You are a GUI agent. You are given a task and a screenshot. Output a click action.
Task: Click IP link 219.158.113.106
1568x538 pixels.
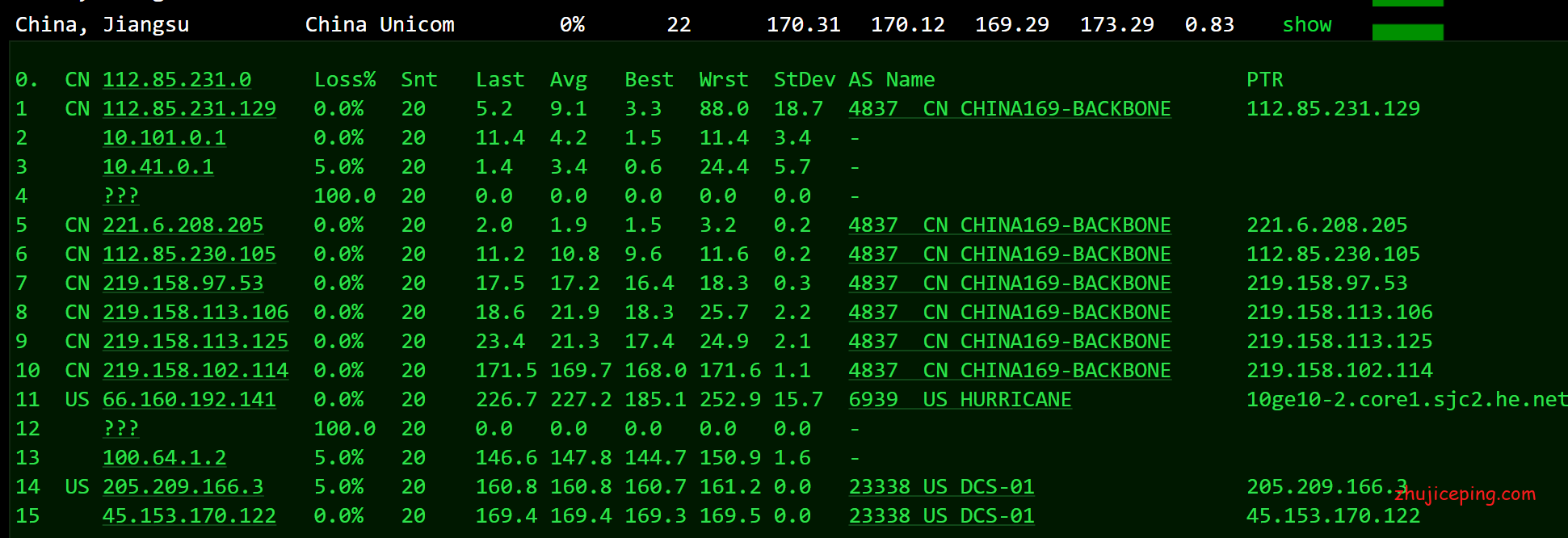pyautogui.click(x=195, y=313)
